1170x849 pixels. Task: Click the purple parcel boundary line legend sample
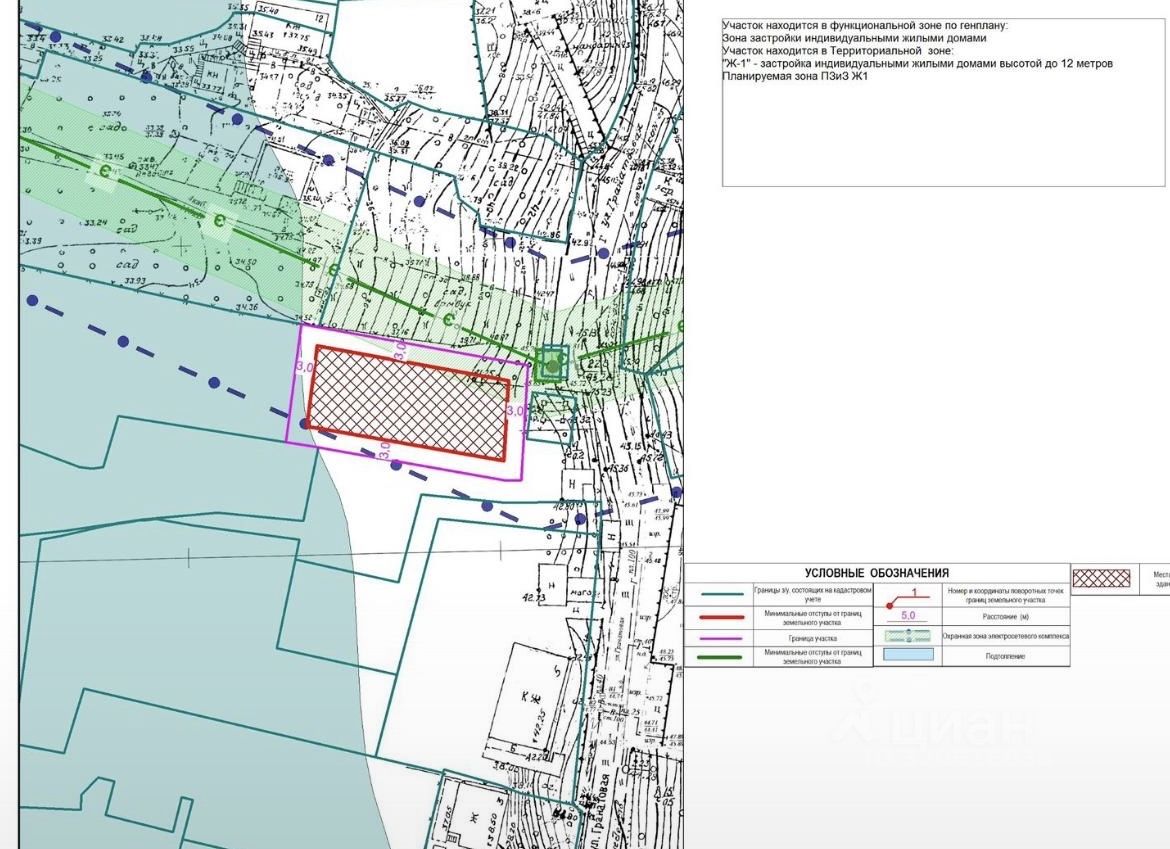click(719, 639)
